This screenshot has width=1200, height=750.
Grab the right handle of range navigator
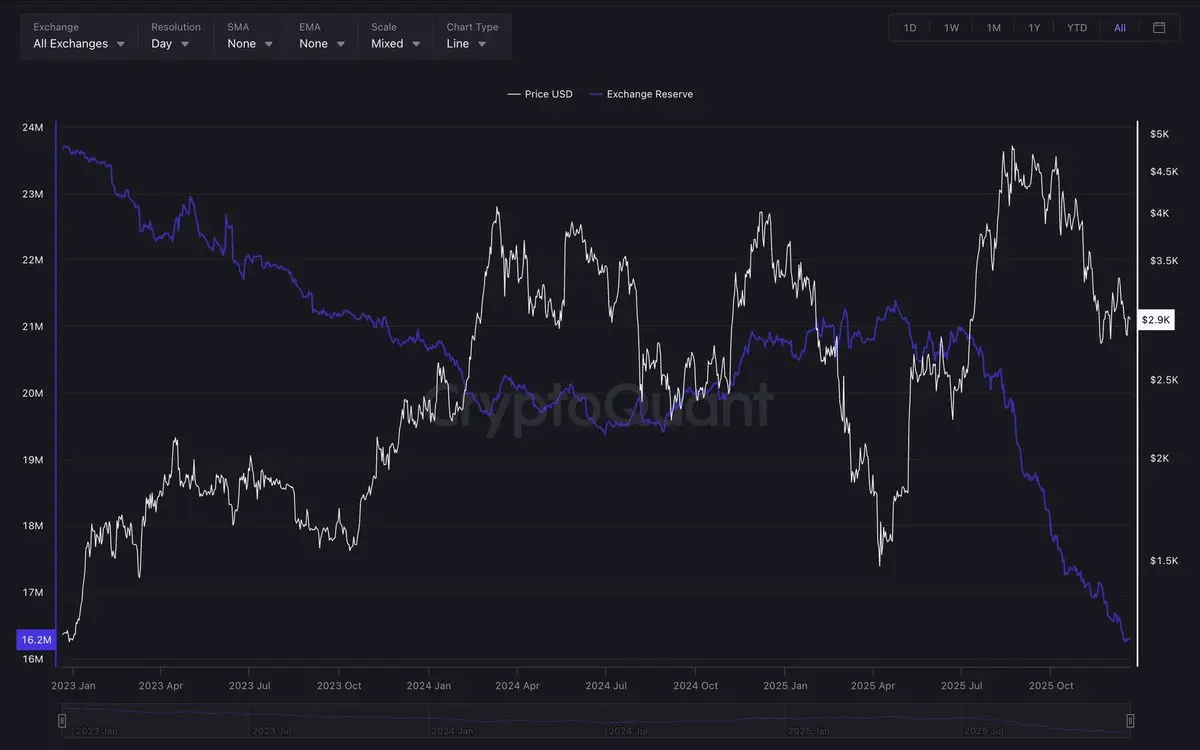1130,720
